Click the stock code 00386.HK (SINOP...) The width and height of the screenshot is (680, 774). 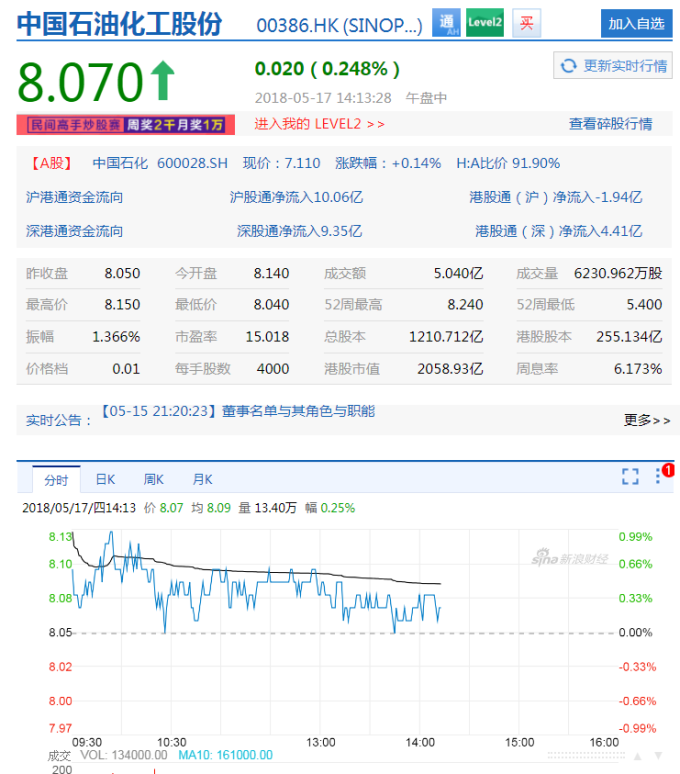[340, 26]
